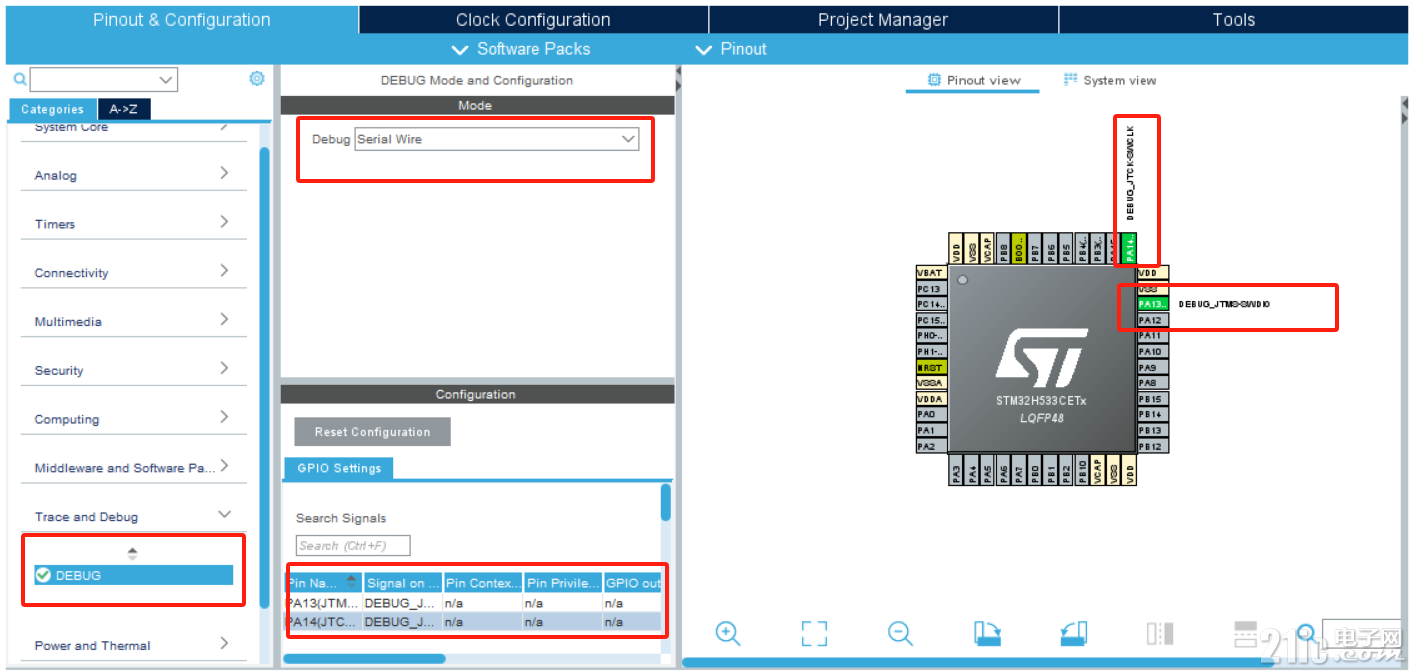Zoom out of the pinout view
The width and height of the screenshot is (1414, 671).
[900, 633]
